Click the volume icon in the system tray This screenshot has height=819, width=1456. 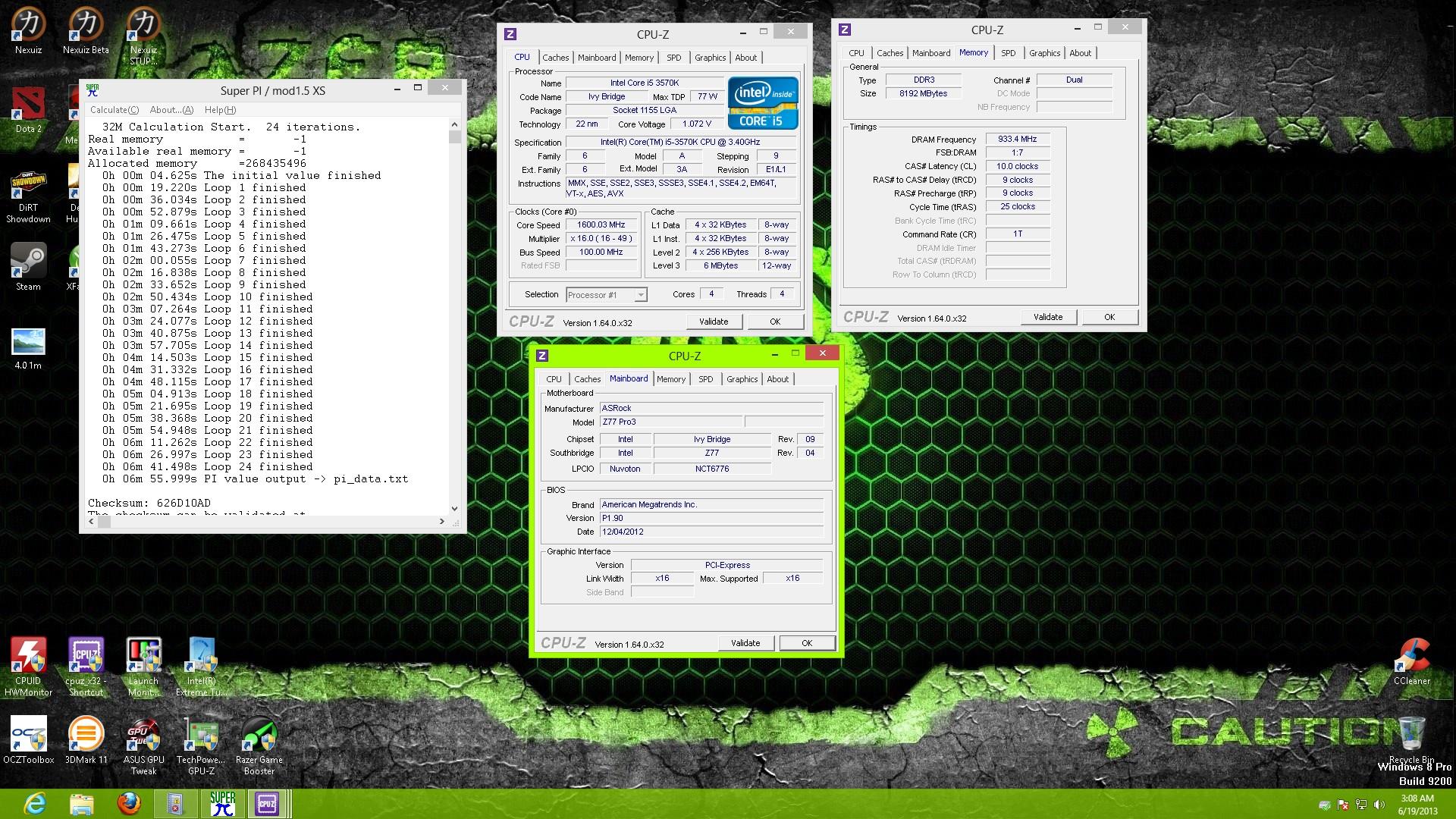pyautogui.click(x=1379, y=805)
